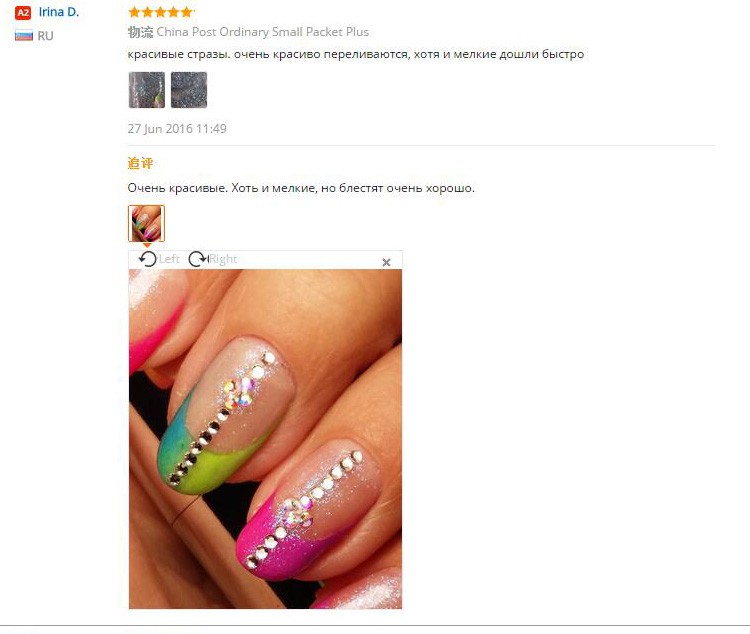
Task: Click the rotate Left arrow icon
Action: 148,259
